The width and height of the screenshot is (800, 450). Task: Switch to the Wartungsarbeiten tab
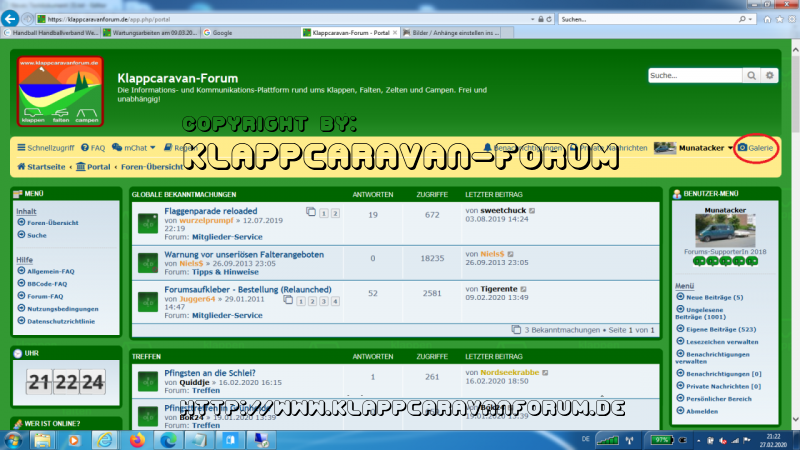point(151,33)
